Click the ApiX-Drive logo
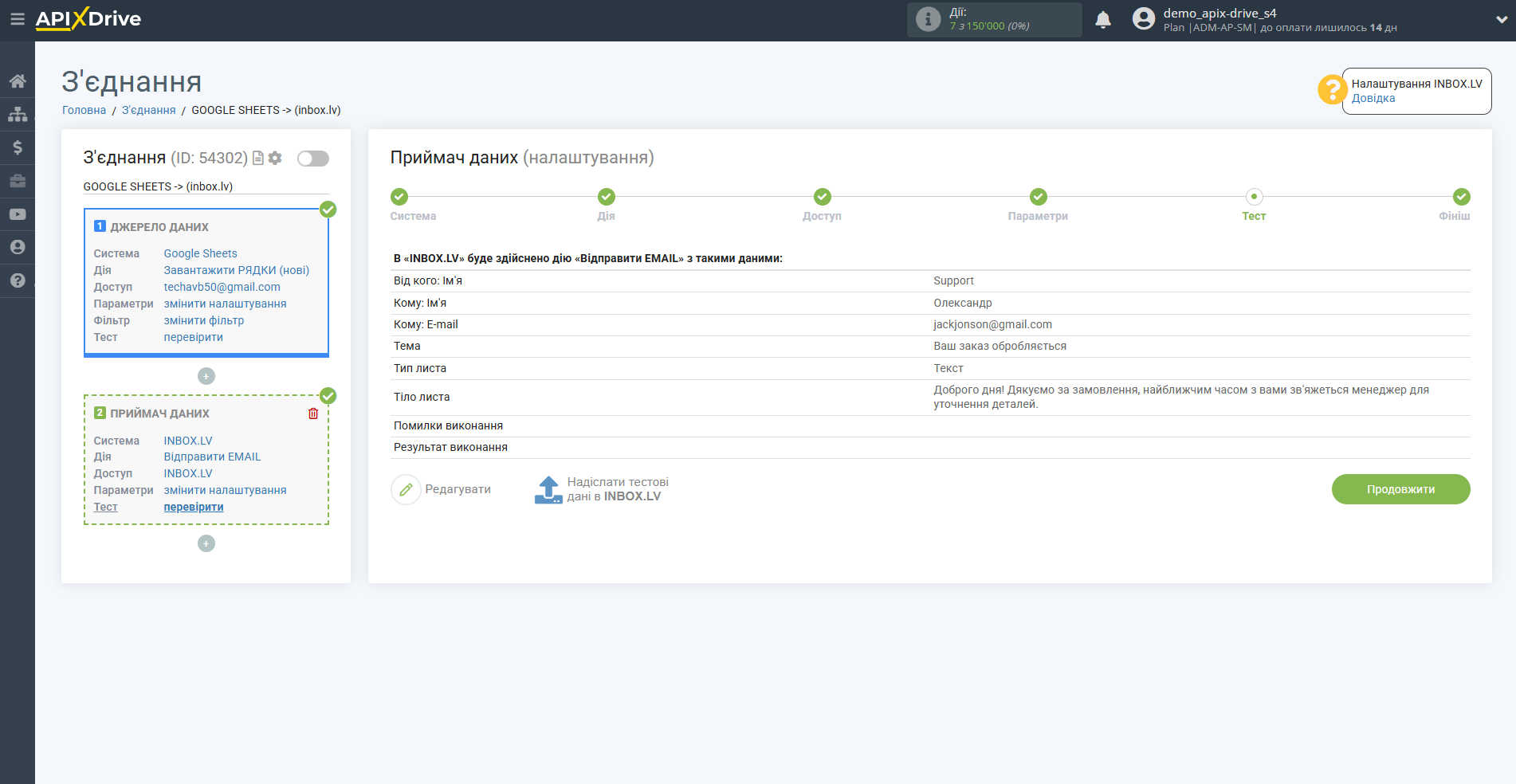 pyautogui.click(x=88, y=19)
